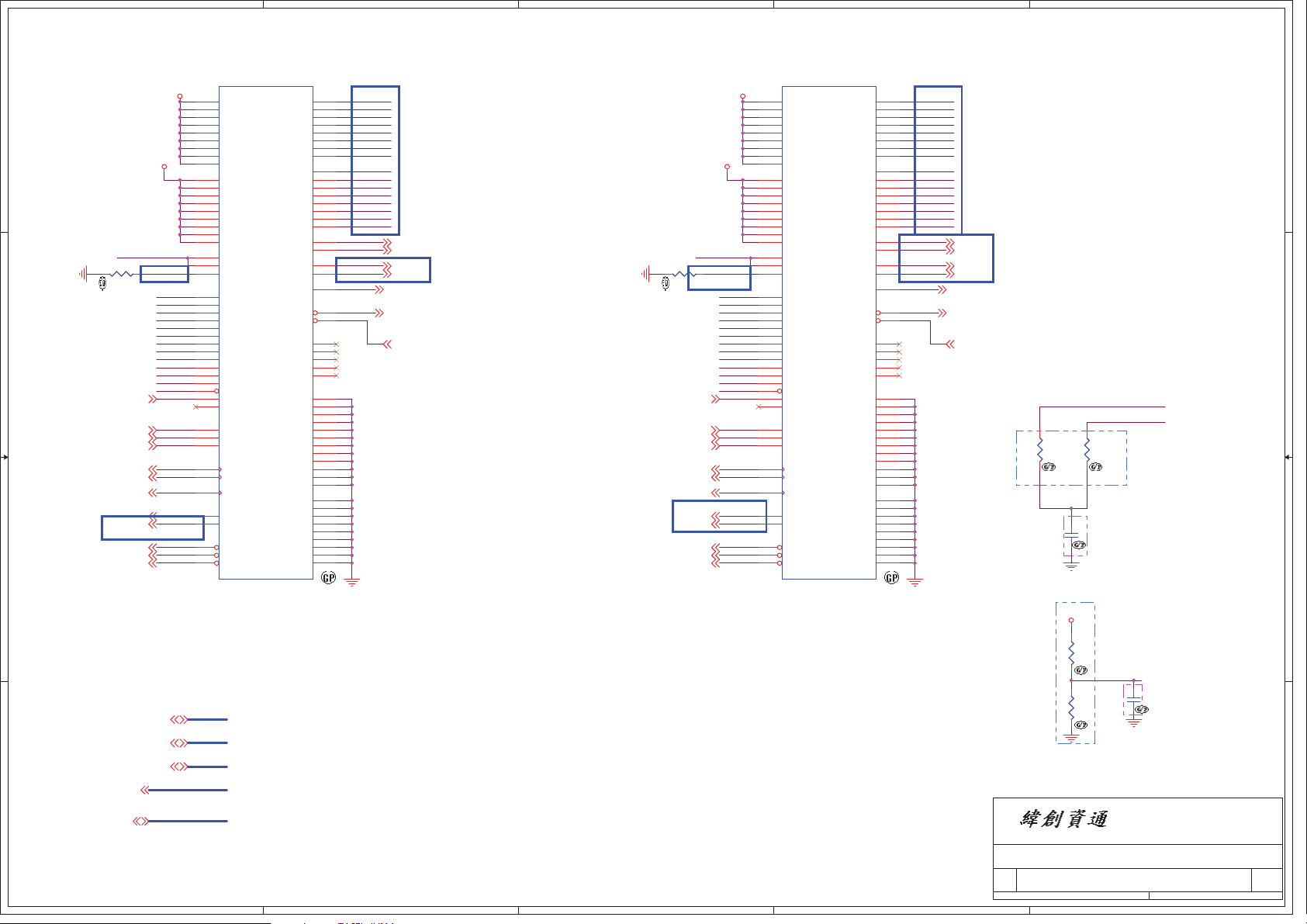Select the upper resistor of the voltage divider
The width and height of the screenshot is (1307, 924).
[x=1071, y=652]
